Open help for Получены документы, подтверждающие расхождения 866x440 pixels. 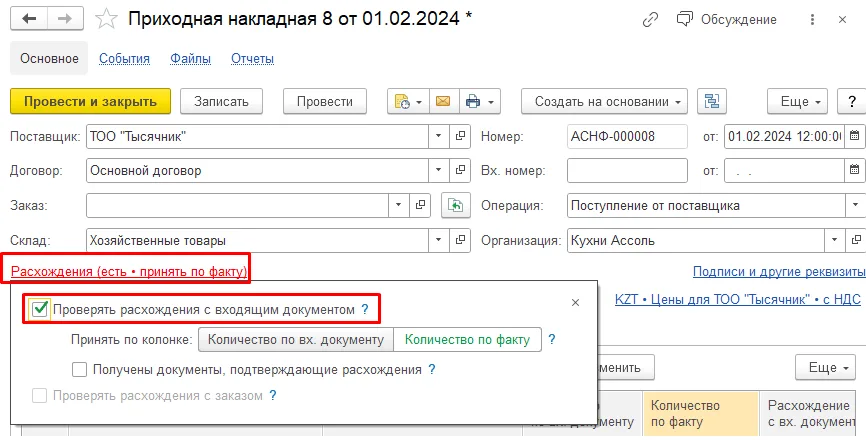click(x=432, y=369)
